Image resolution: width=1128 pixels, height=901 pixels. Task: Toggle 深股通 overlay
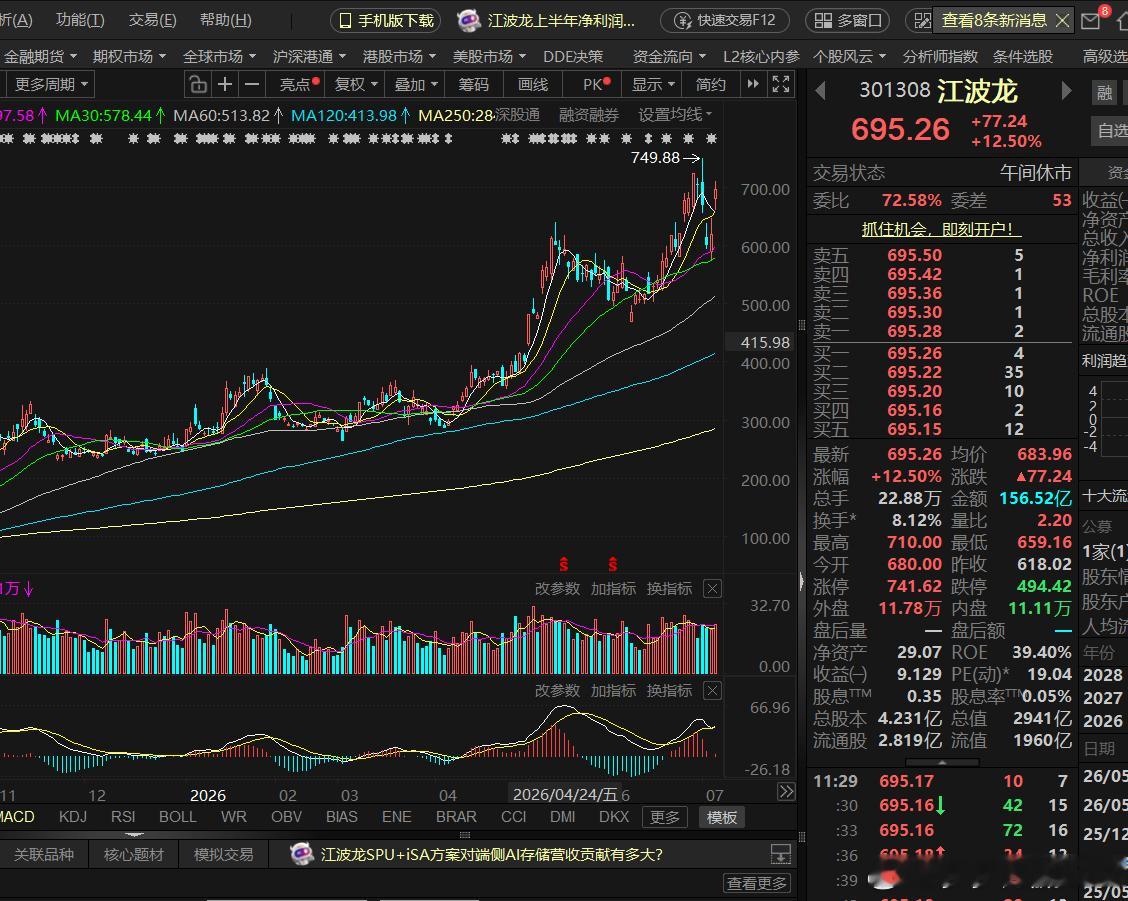[517, 115]
